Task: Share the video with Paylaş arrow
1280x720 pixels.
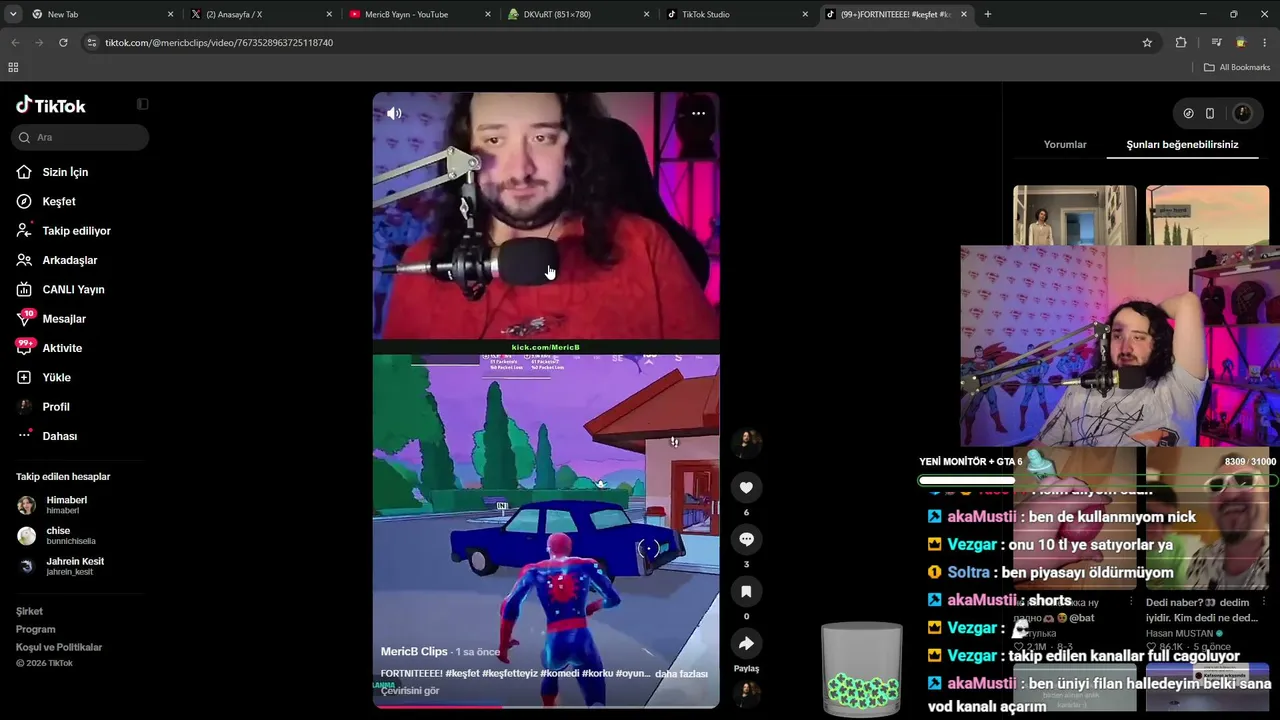Action: point(746,643)
